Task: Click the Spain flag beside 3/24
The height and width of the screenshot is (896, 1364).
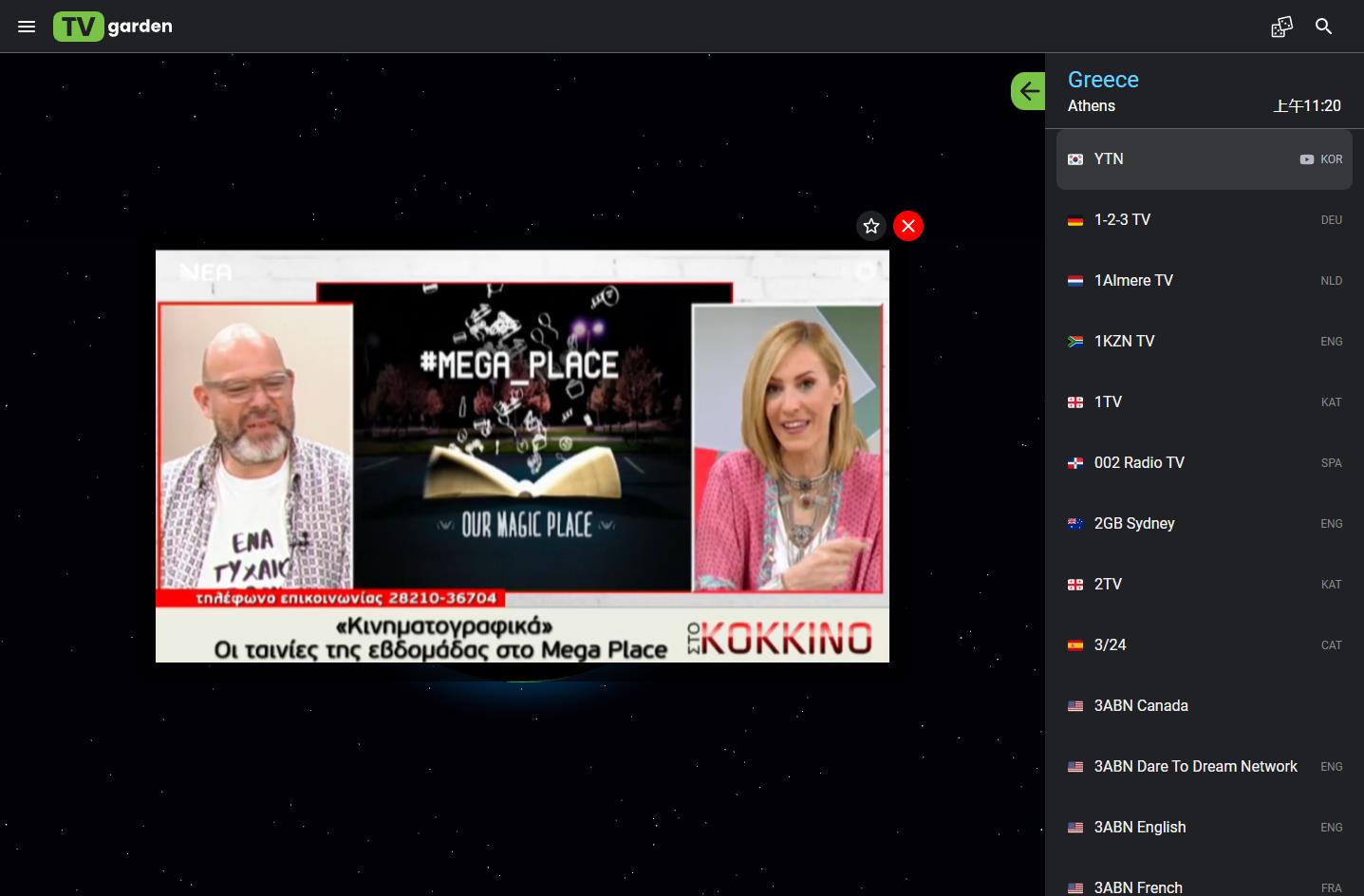Action: (x=1075, y=645)
